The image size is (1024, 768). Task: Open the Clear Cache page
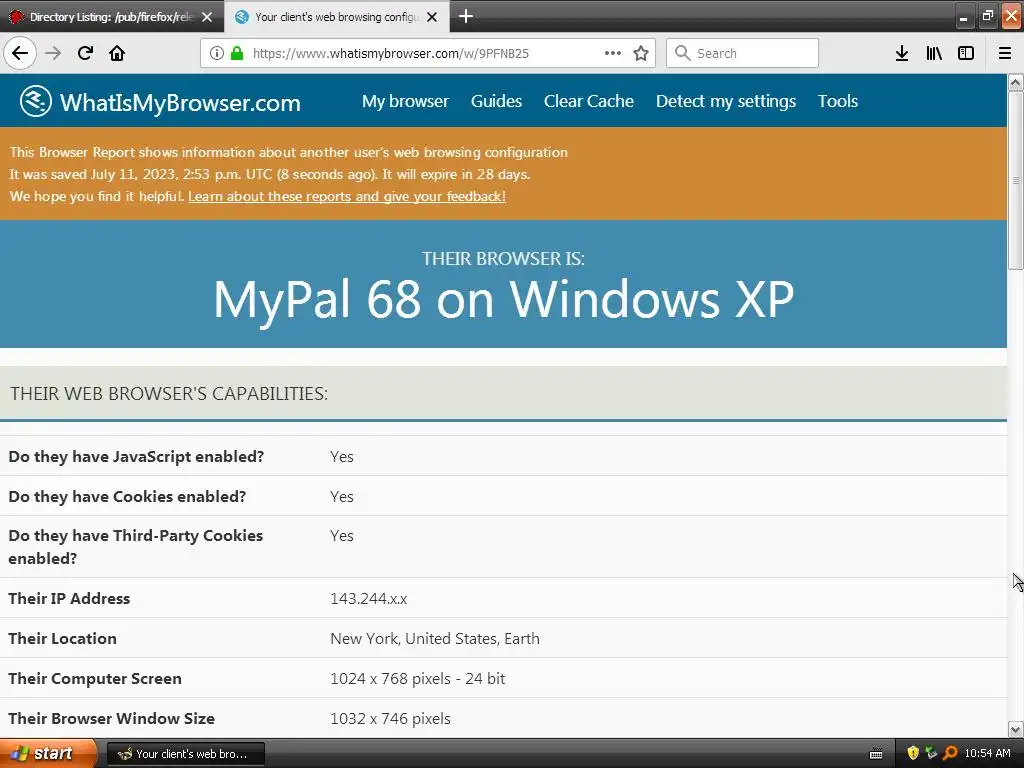(x=589, y=101)
